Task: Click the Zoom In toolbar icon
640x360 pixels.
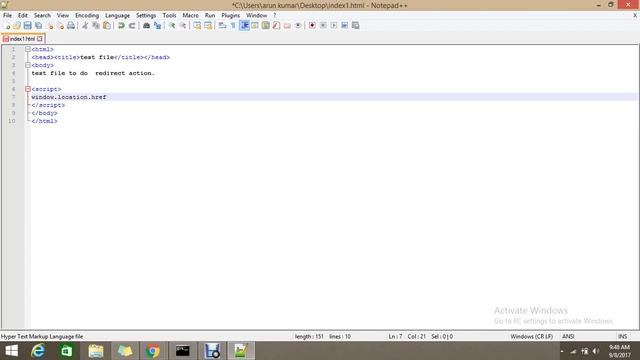Action: point(172,26)
